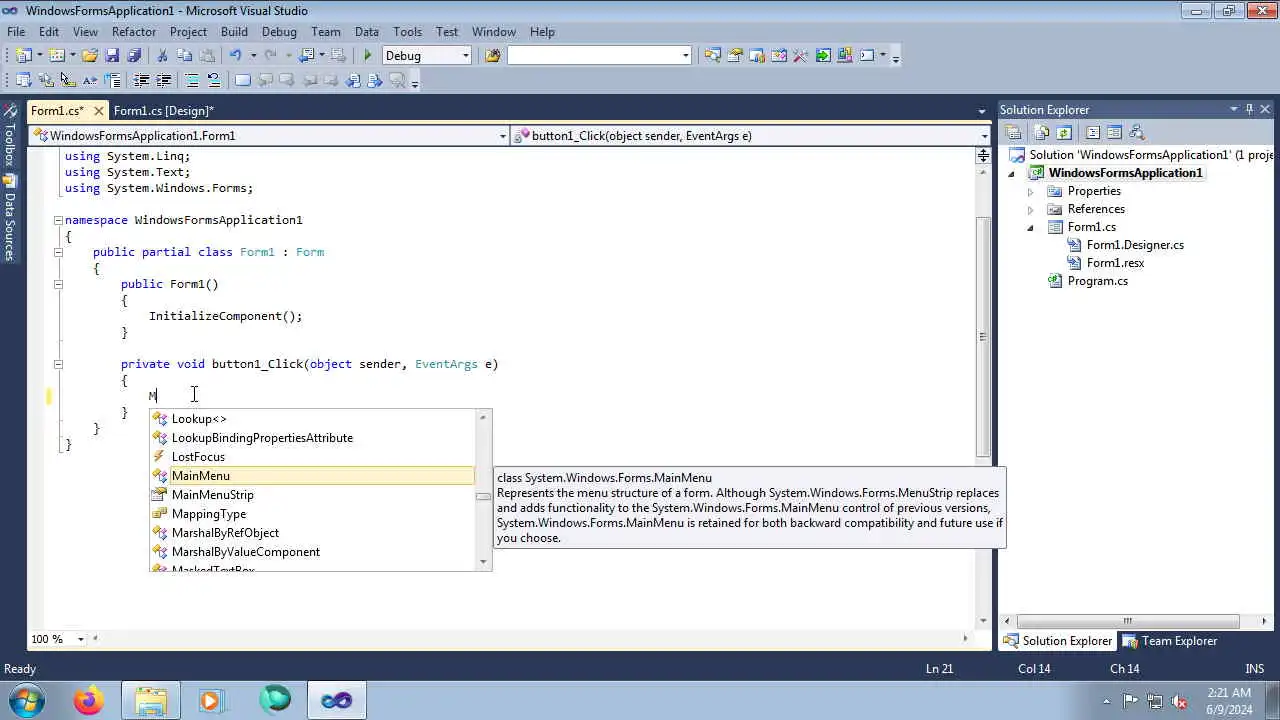Click Display Parameter Info icon
The image size is (1280, 720).
[x=46, y=80]
